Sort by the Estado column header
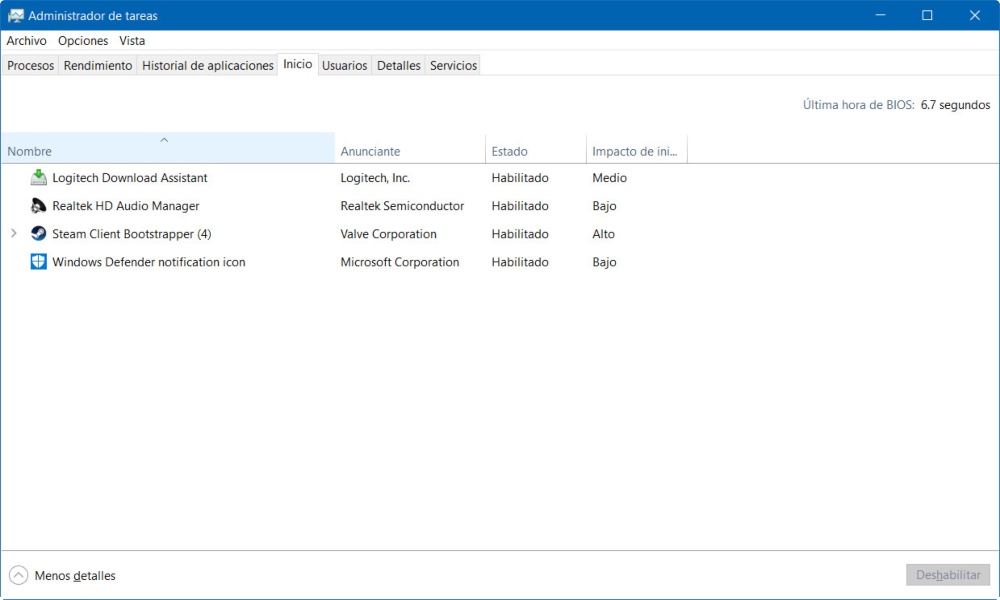This screenshot has height=600, width=1000. click(x=536, y=148)
